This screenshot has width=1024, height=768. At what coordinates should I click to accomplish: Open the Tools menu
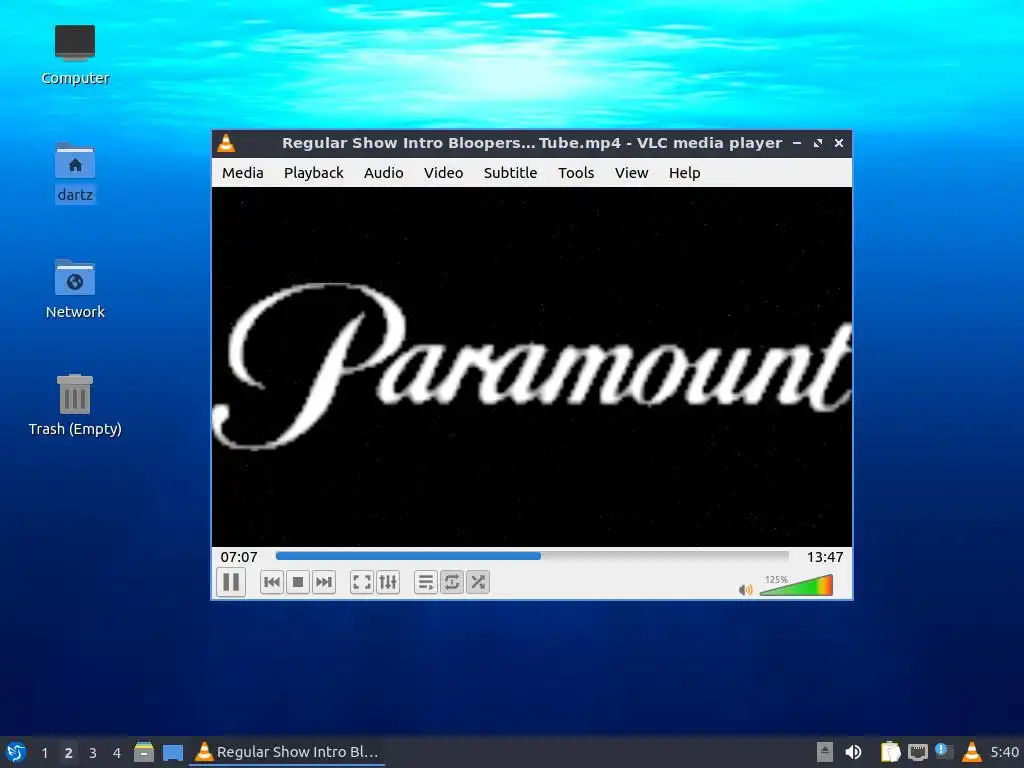coord(576,173)
